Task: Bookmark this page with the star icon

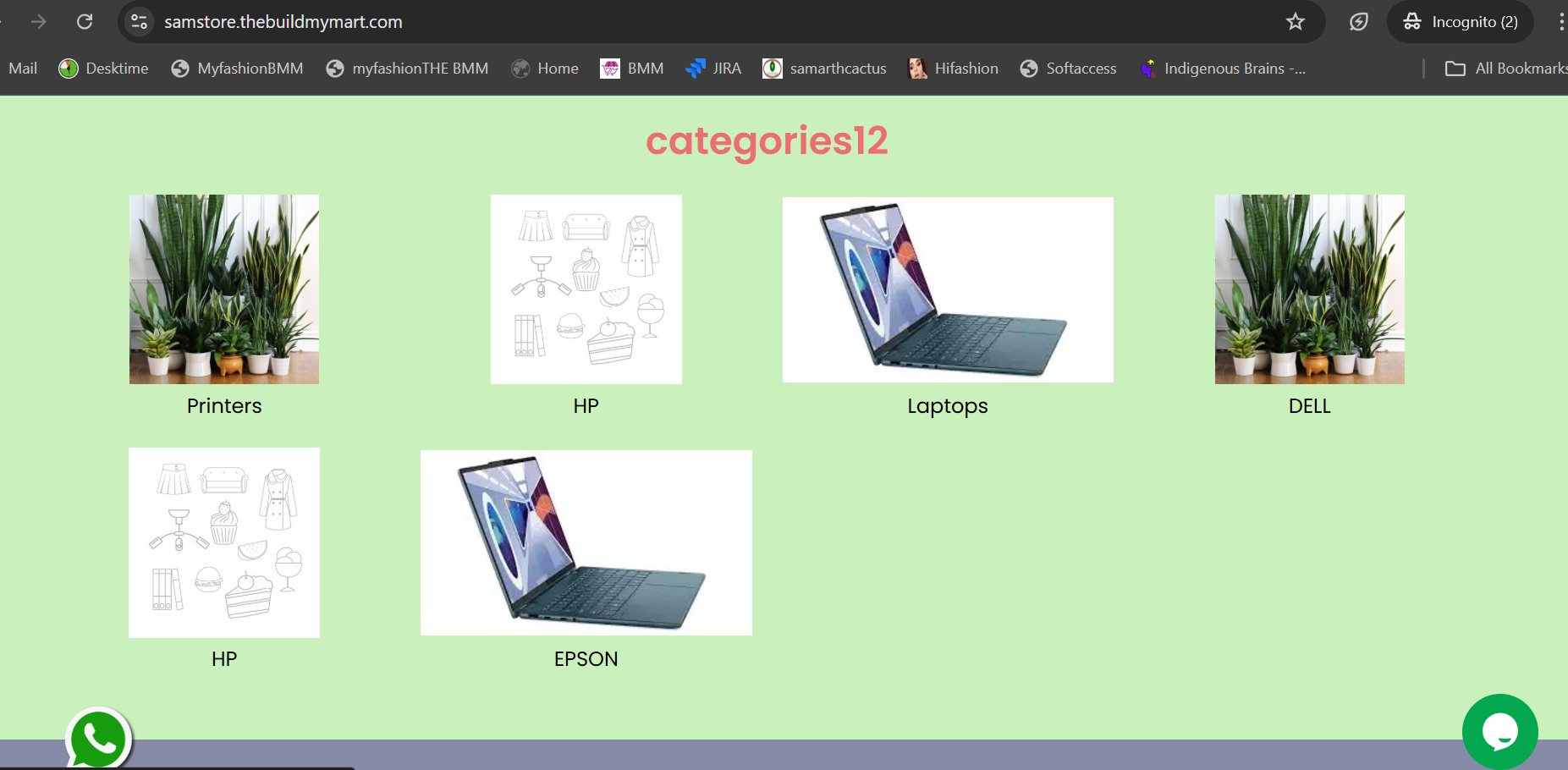Action: click(1296, 22)
